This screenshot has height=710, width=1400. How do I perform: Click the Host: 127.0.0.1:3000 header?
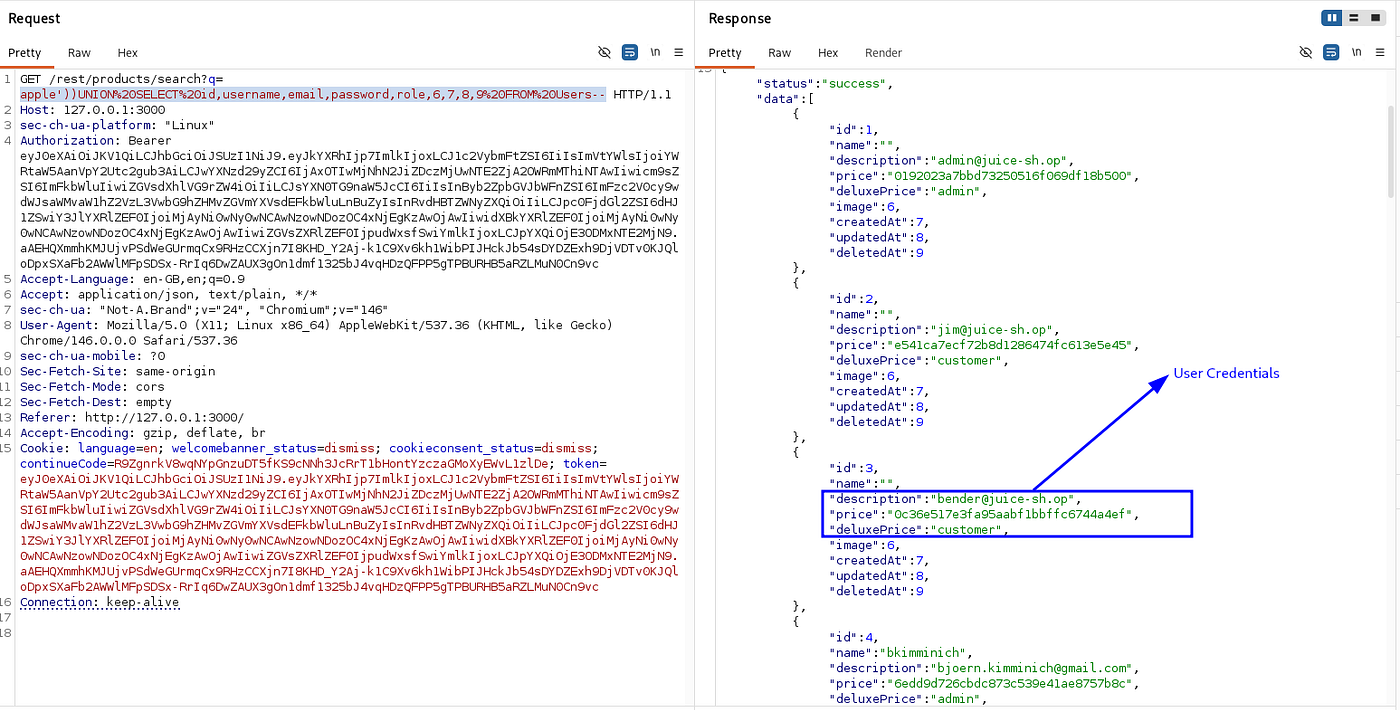tap(93, 110)
